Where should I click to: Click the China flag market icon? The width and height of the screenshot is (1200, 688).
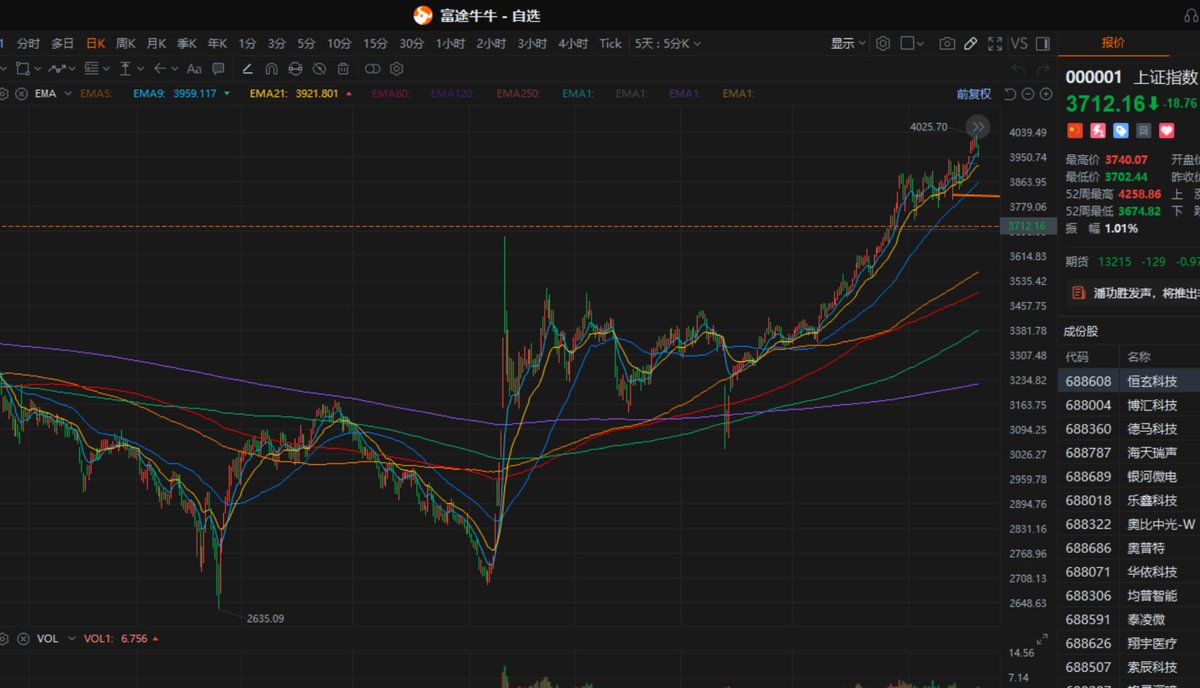pos(1075,130)
